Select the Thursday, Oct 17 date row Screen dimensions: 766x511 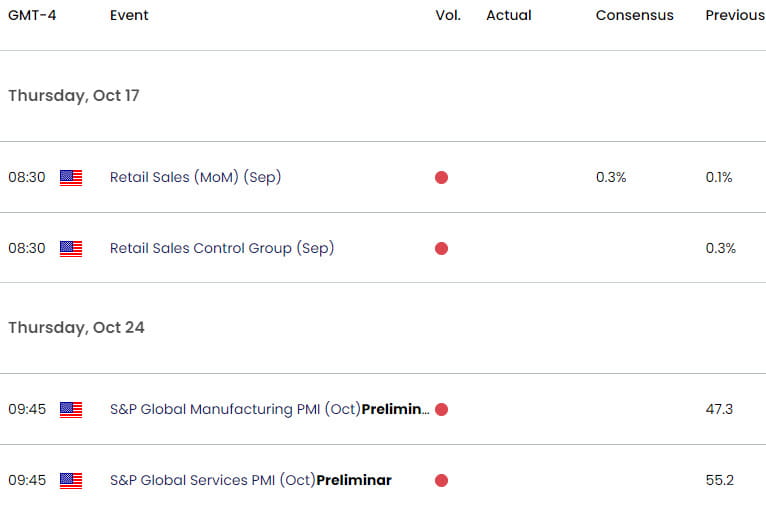(x=74, y=96)
